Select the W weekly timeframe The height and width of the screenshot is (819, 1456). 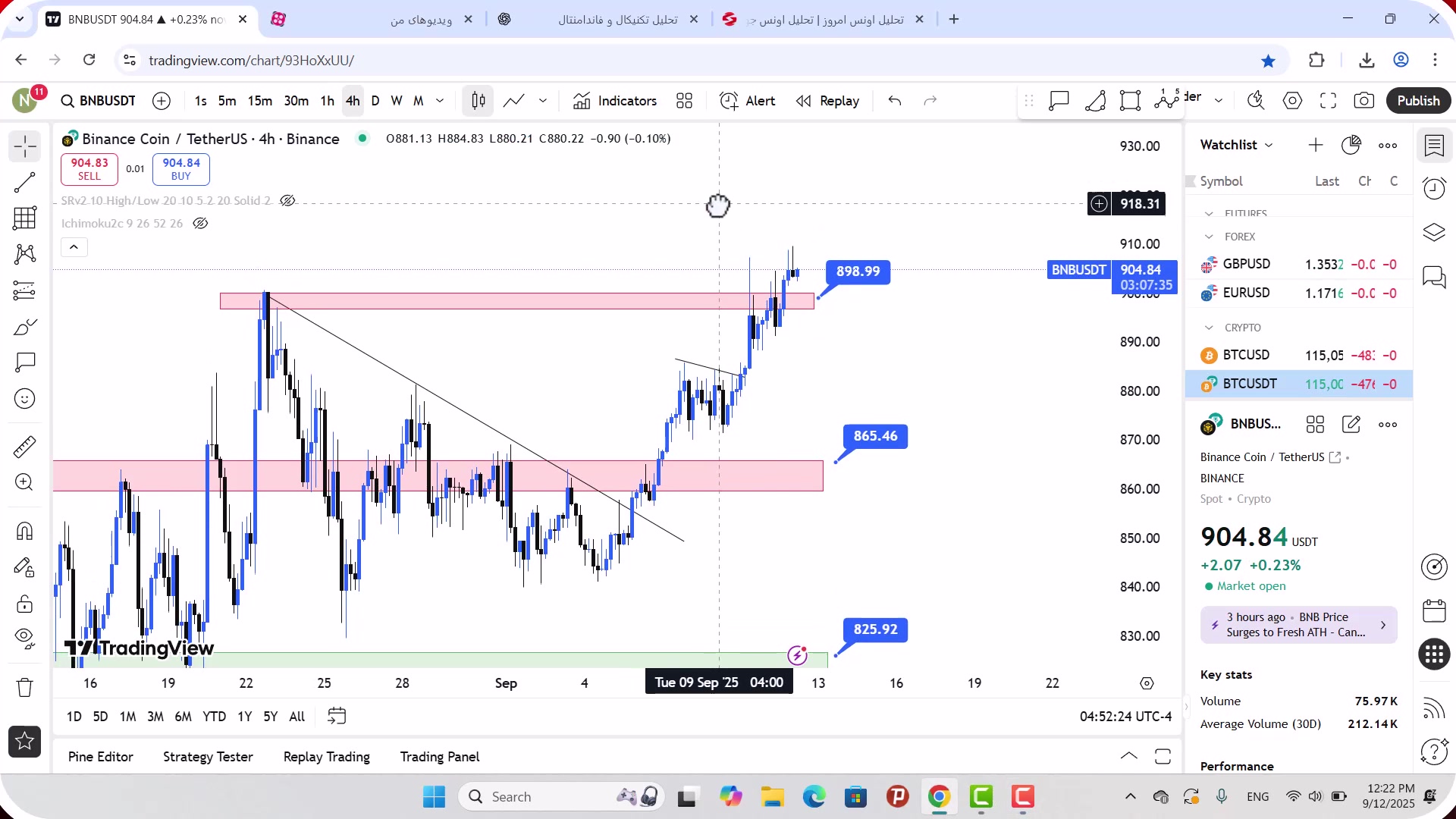397,101
